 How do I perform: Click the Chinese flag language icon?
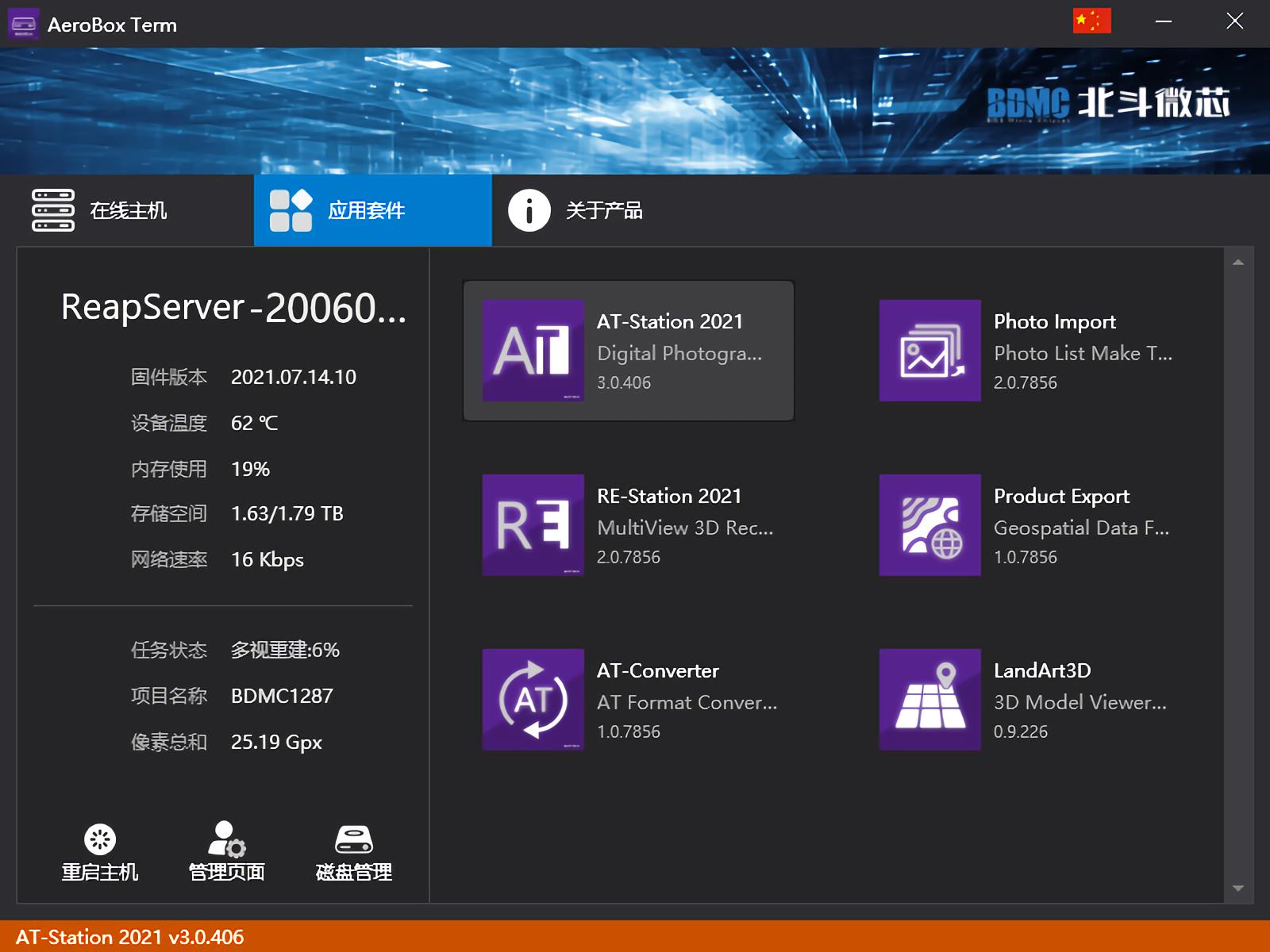click(1091, 21)
